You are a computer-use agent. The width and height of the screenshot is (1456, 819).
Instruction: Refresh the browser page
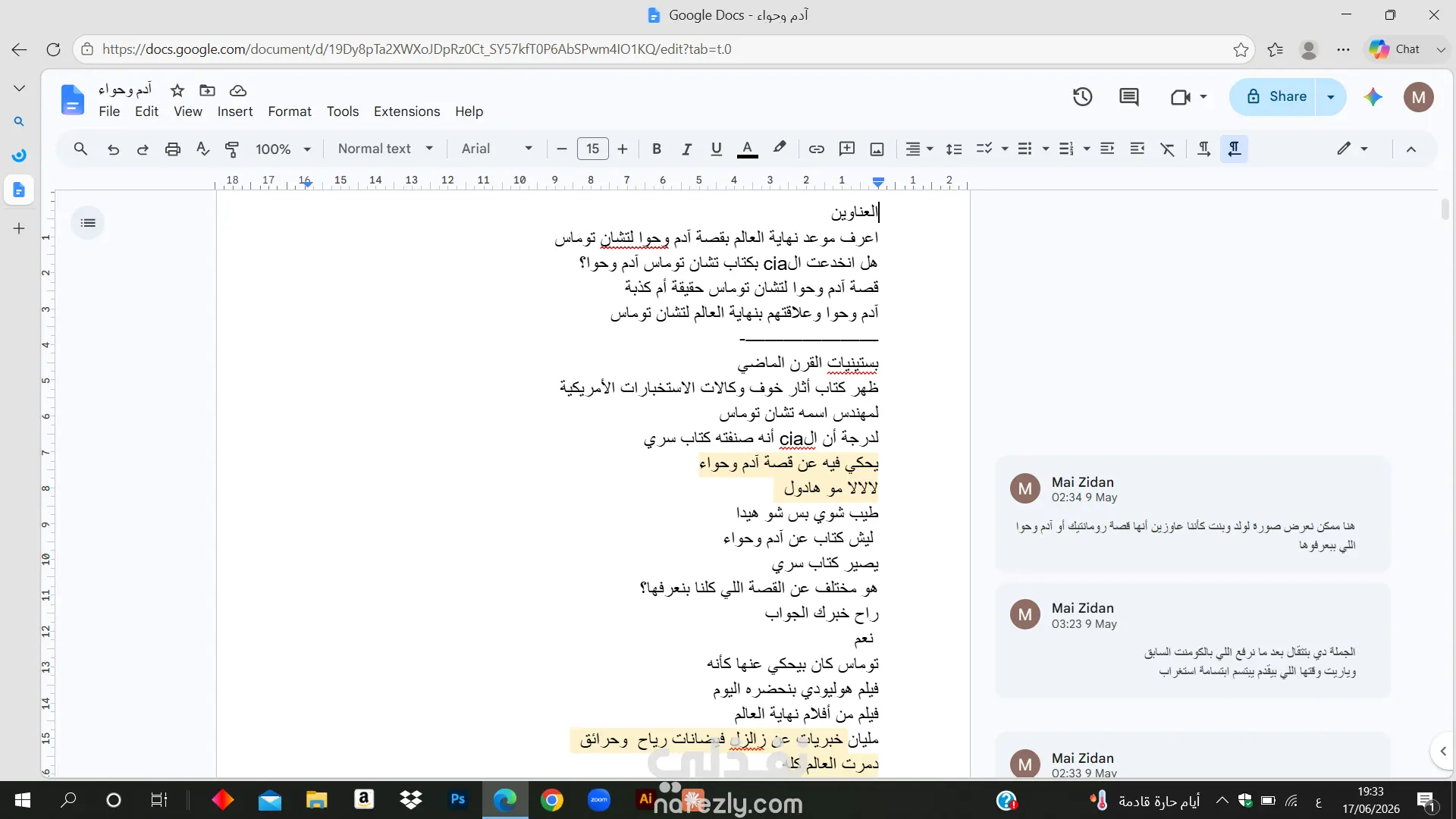coord(53,49)
